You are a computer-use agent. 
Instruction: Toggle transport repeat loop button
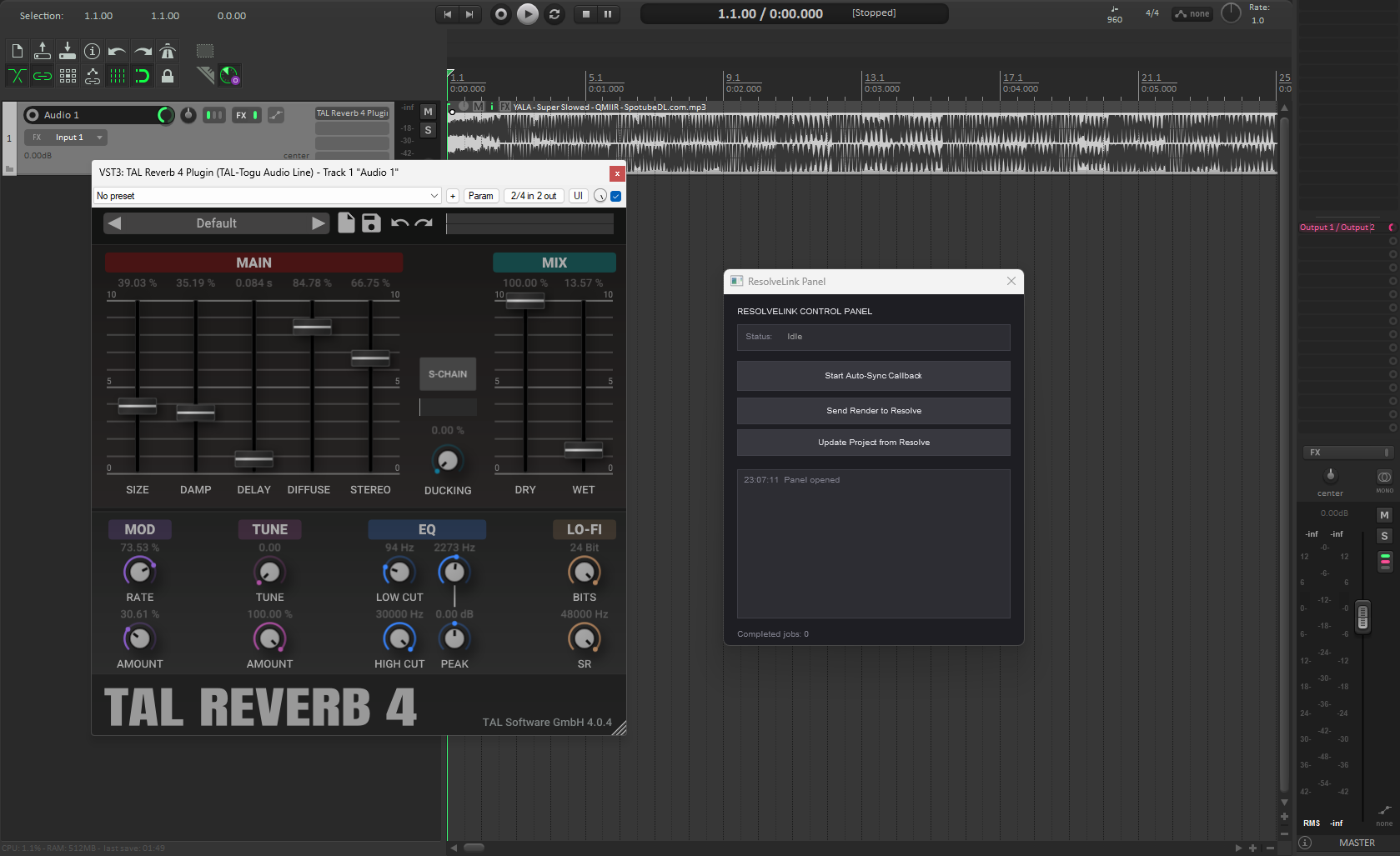(554, 14)
